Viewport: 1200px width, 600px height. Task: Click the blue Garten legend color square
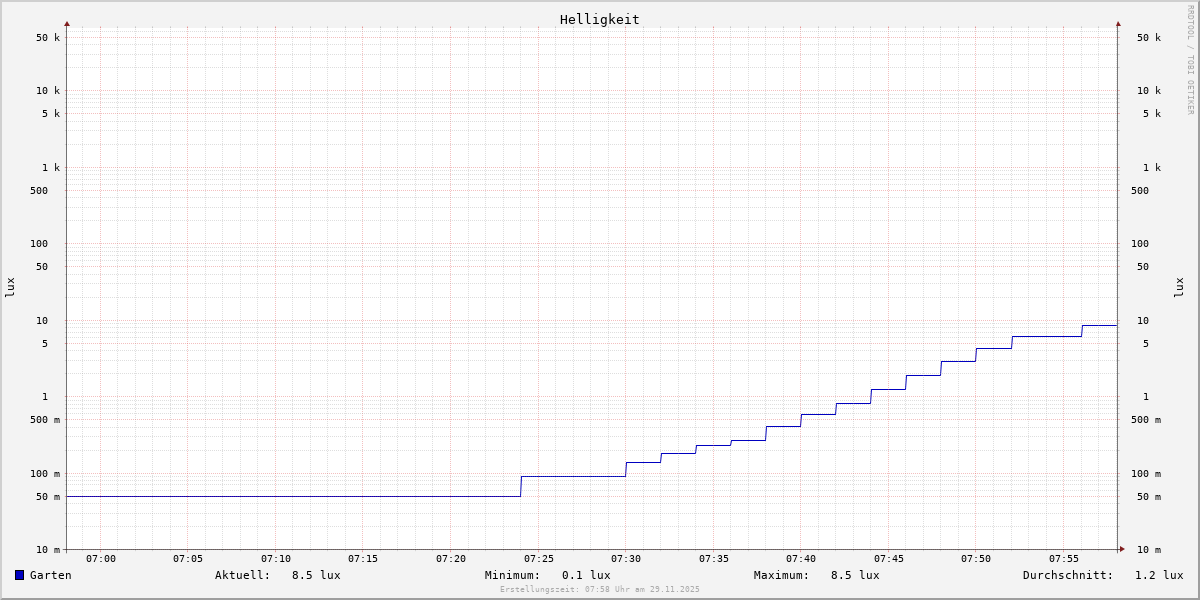19,575
